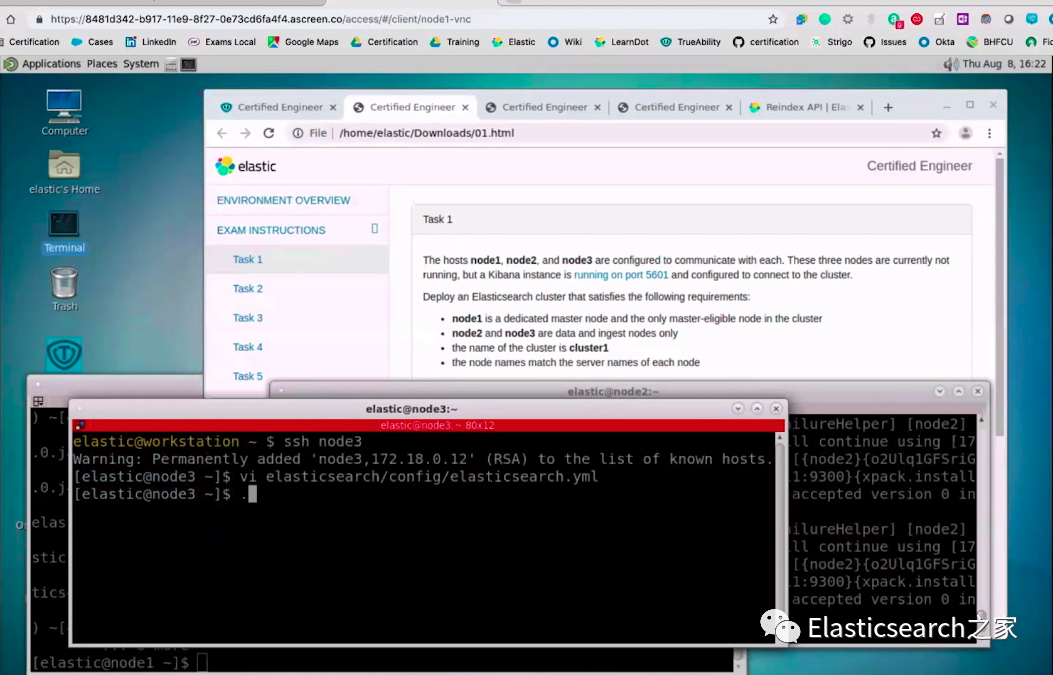Click the back arrow in inner browser

coord(222,133)
